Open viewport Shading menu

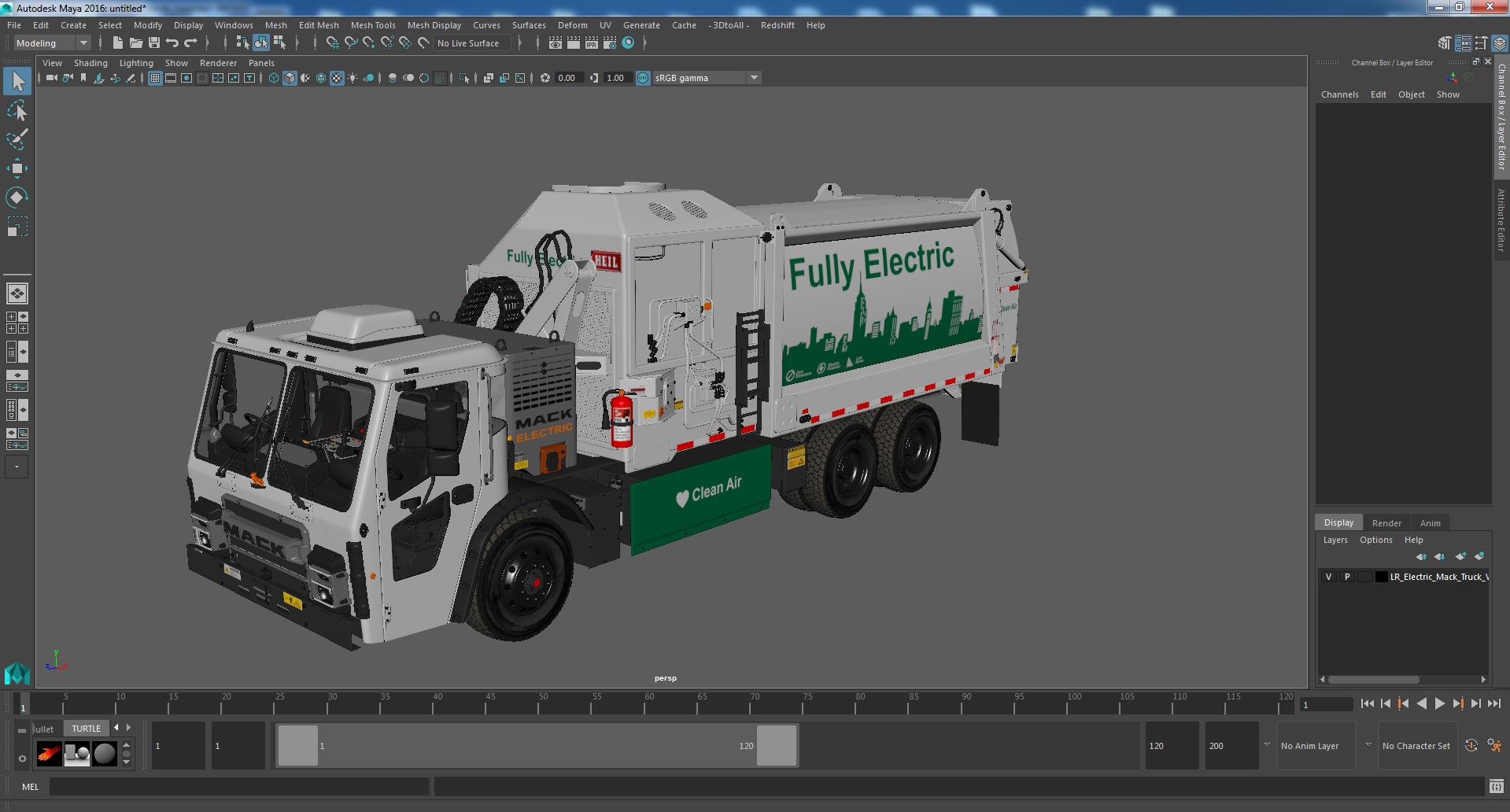coord(90,63)
